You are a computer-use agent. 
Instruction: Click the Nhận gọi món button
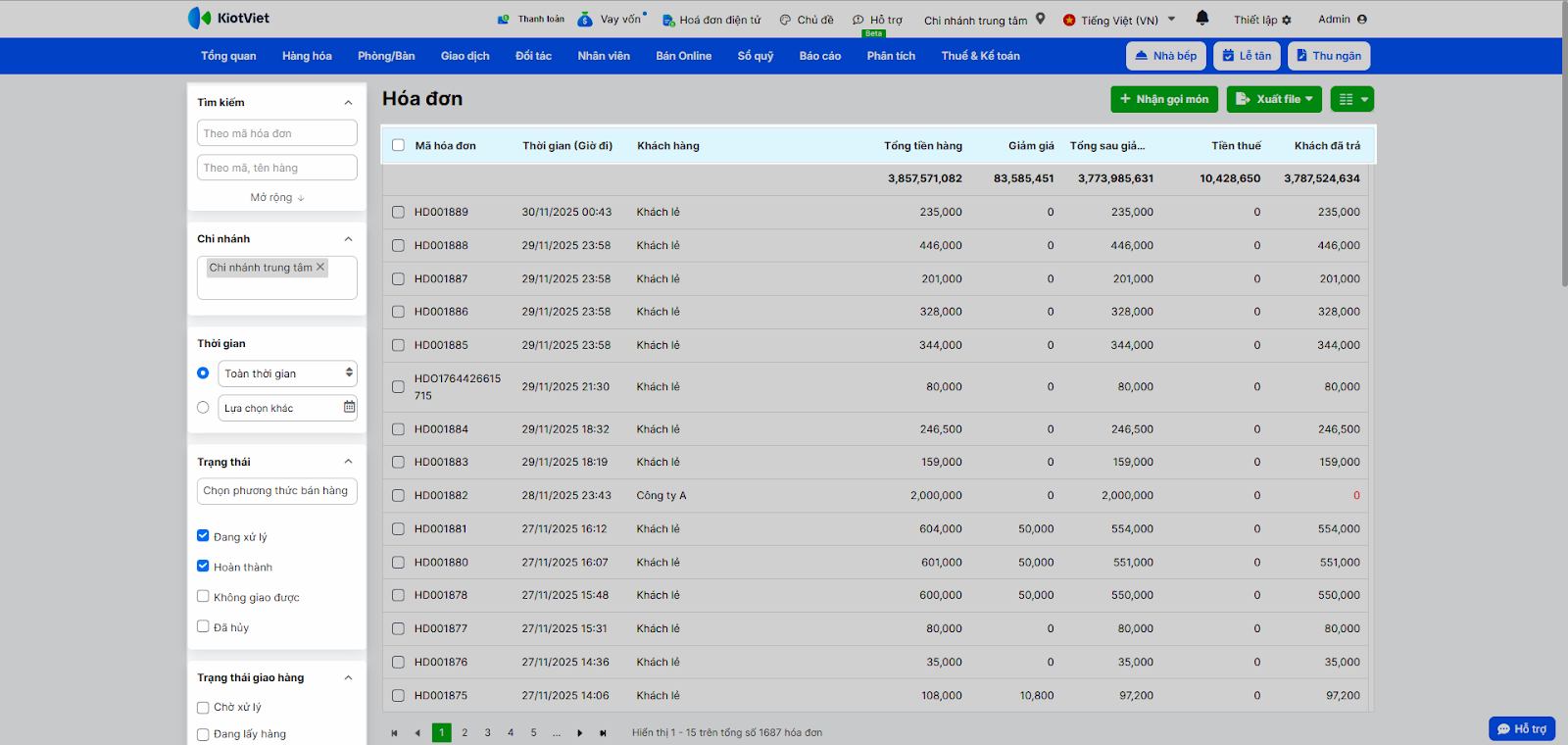coord(1164,99)
